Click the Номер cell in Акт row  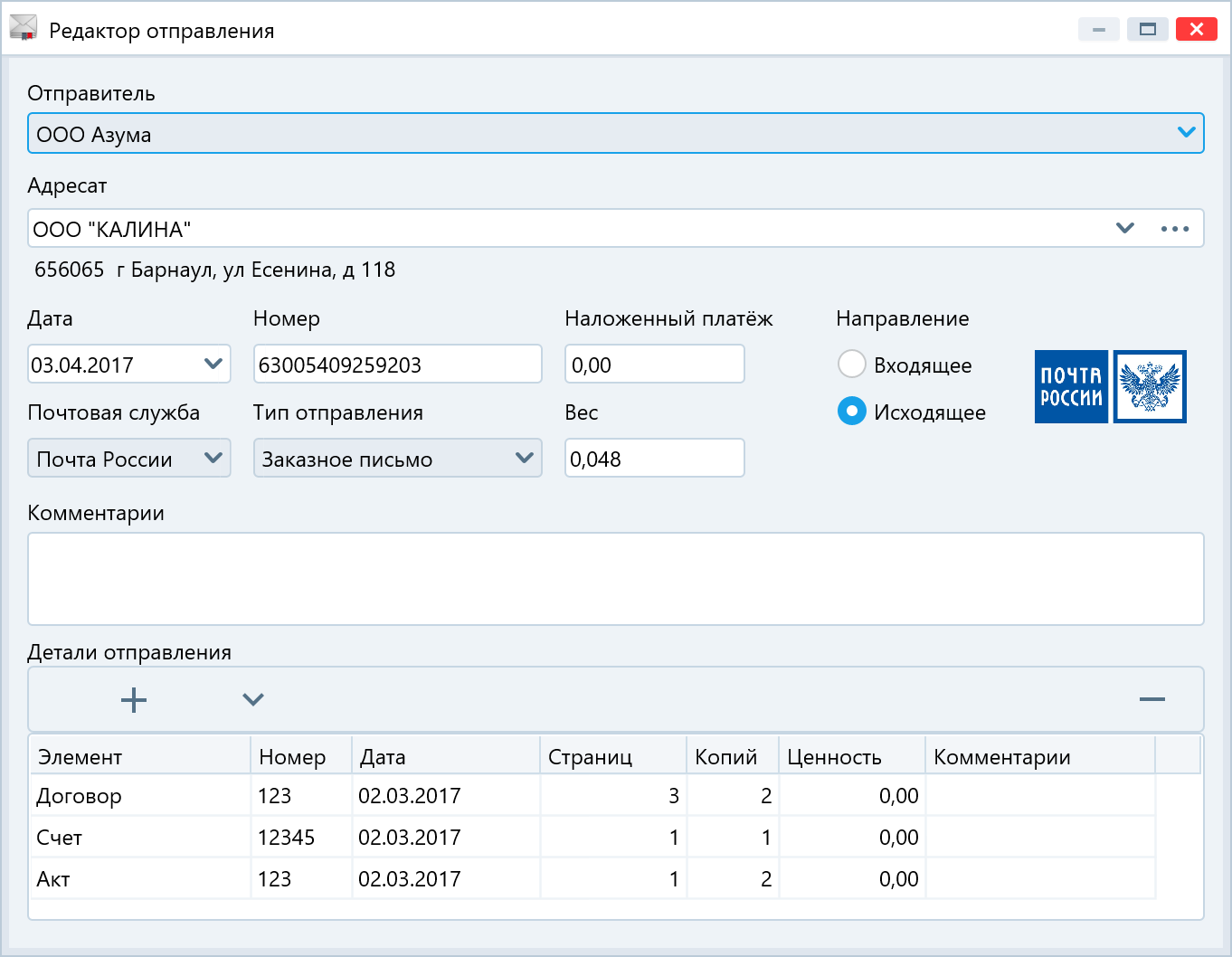(x=301, y=879)
